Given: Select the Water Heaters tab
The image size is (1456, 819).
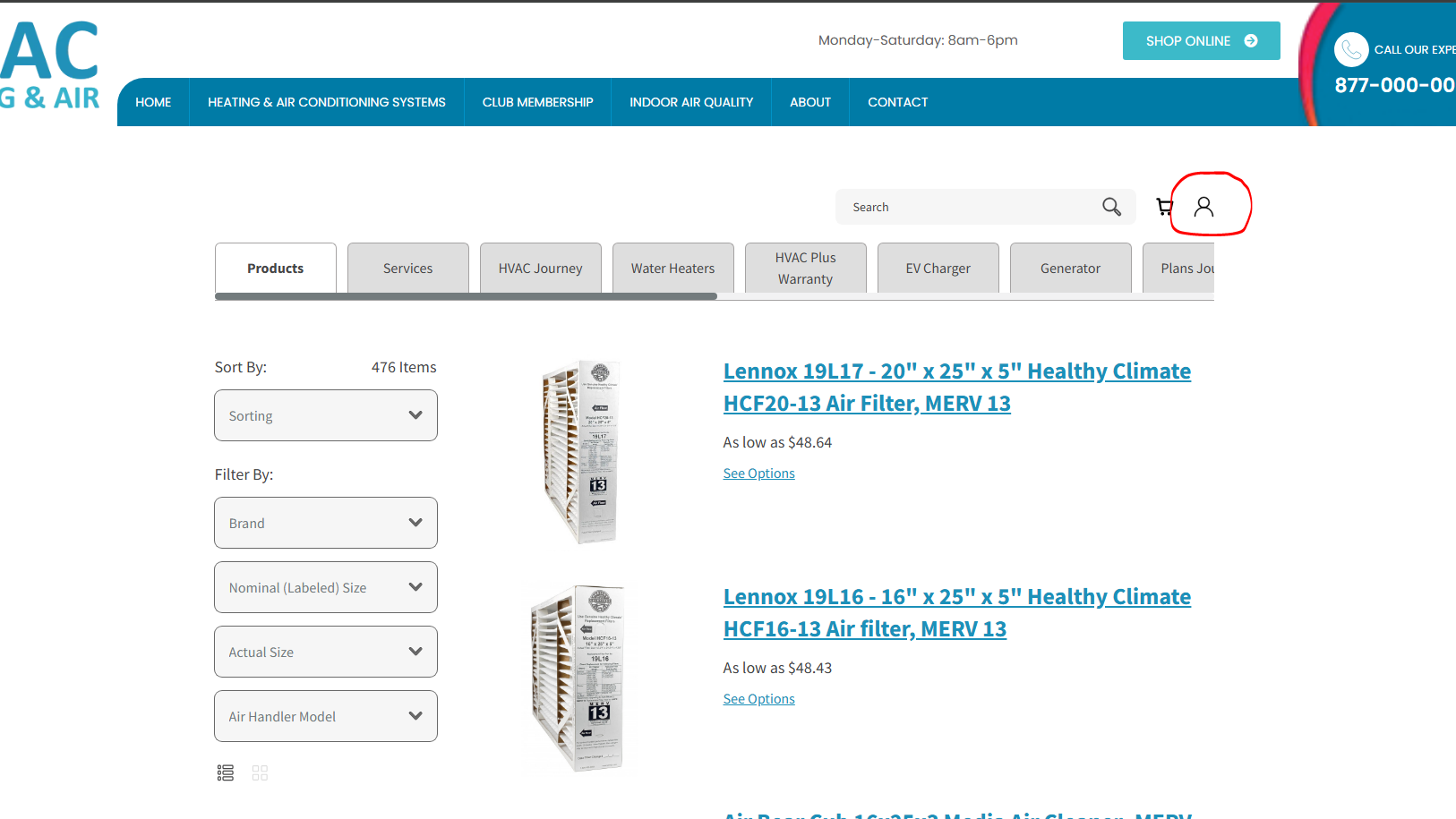Looking at the screenshot, I should (x=673, y=268).
